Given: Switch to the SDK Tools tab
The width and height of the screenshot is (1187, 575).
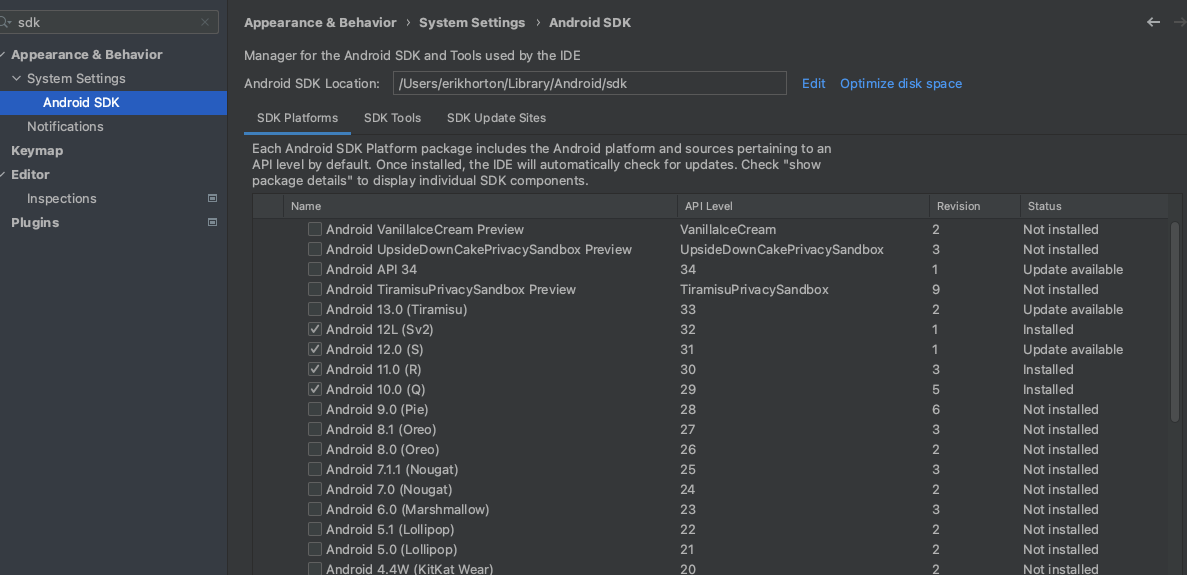Looking at the screenshot, I should click(392, 118).
